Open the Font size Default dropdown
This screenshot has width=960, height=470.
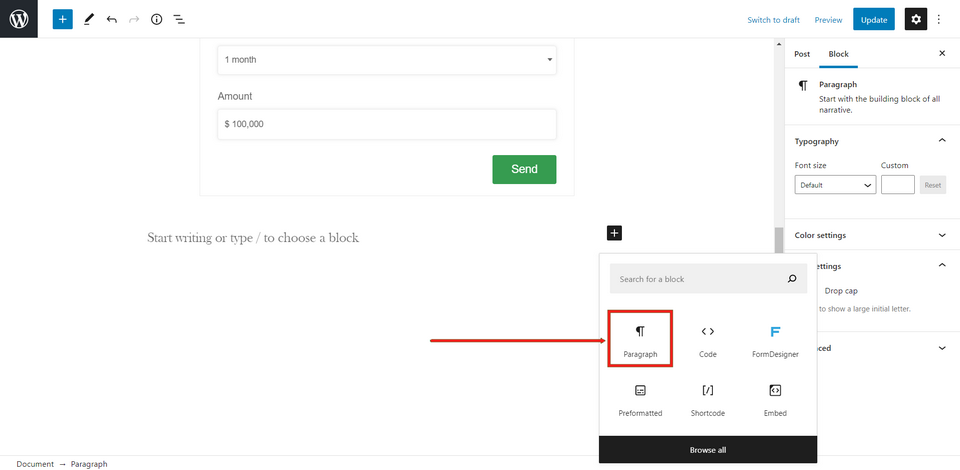835,185
